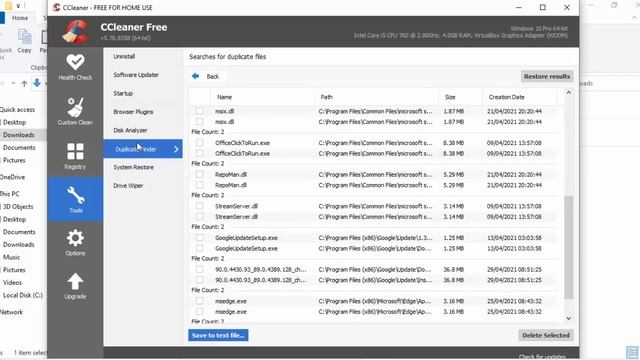Screen dimensions: 640x360
Task: Open the Disk Analyzer tool
Action: click(x=130, y=130)
